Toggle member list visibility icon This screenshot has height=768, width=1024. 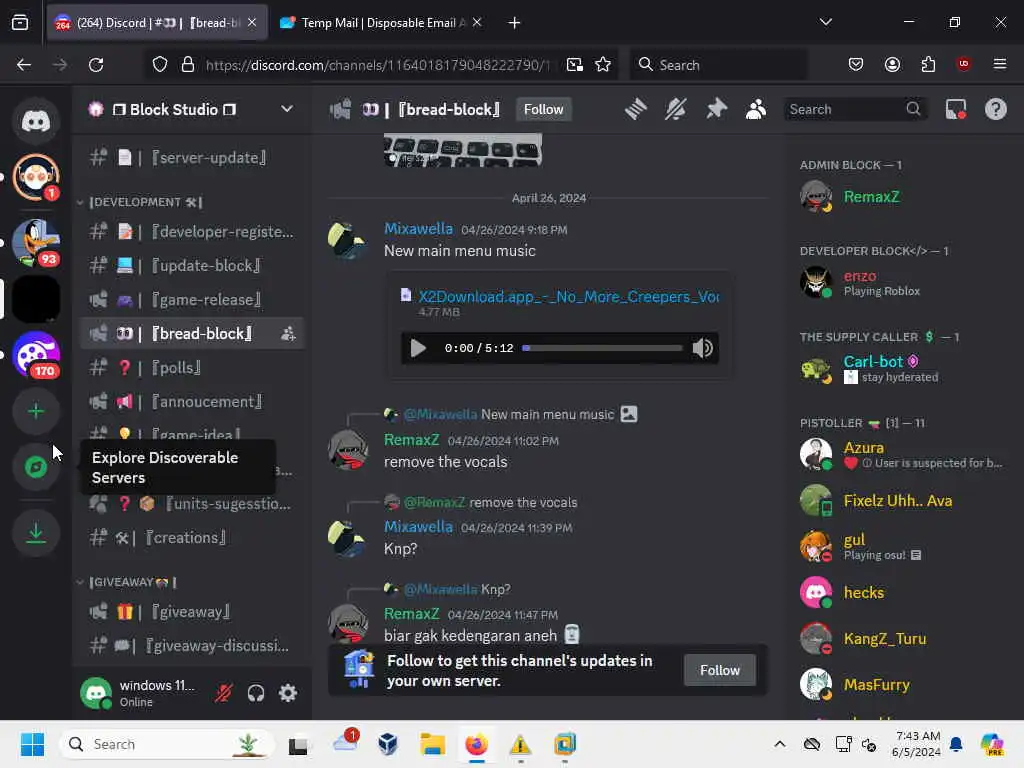(x=756, y=109)
